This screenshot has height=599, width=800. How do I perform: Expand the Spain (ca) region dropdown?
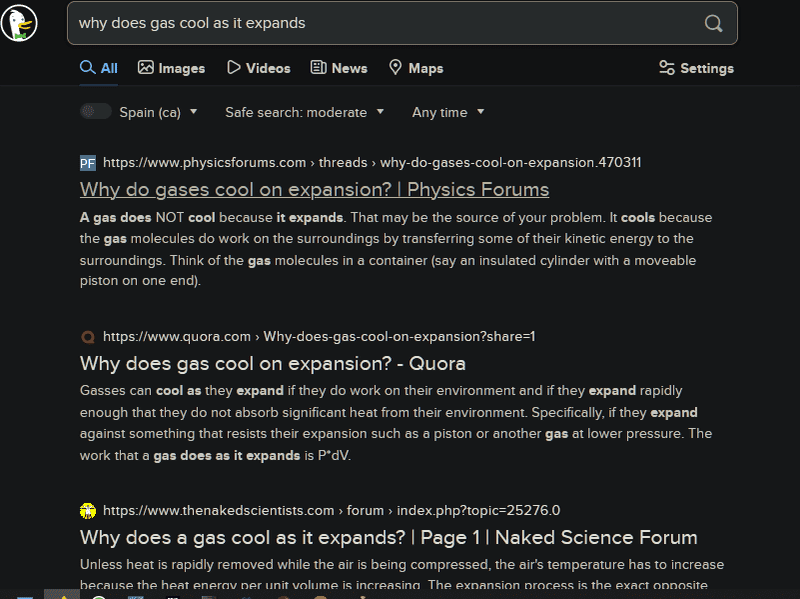[158, 112]
